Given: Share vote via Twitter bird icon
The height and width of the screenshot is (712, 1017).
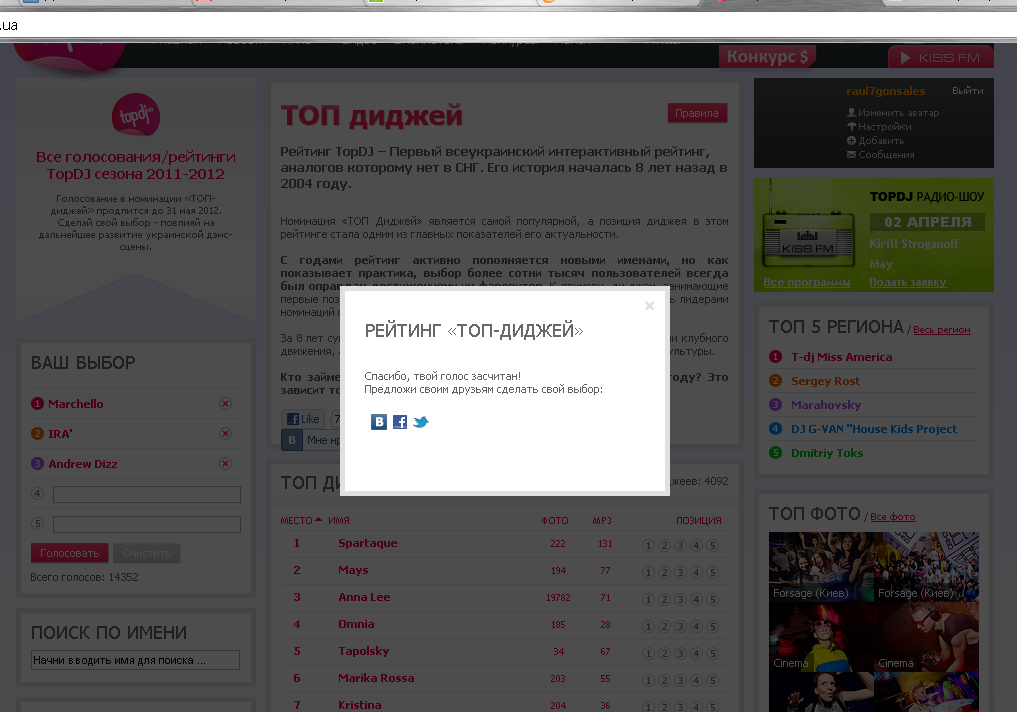Looking at the screenshot, I should [x=421, y=422].
